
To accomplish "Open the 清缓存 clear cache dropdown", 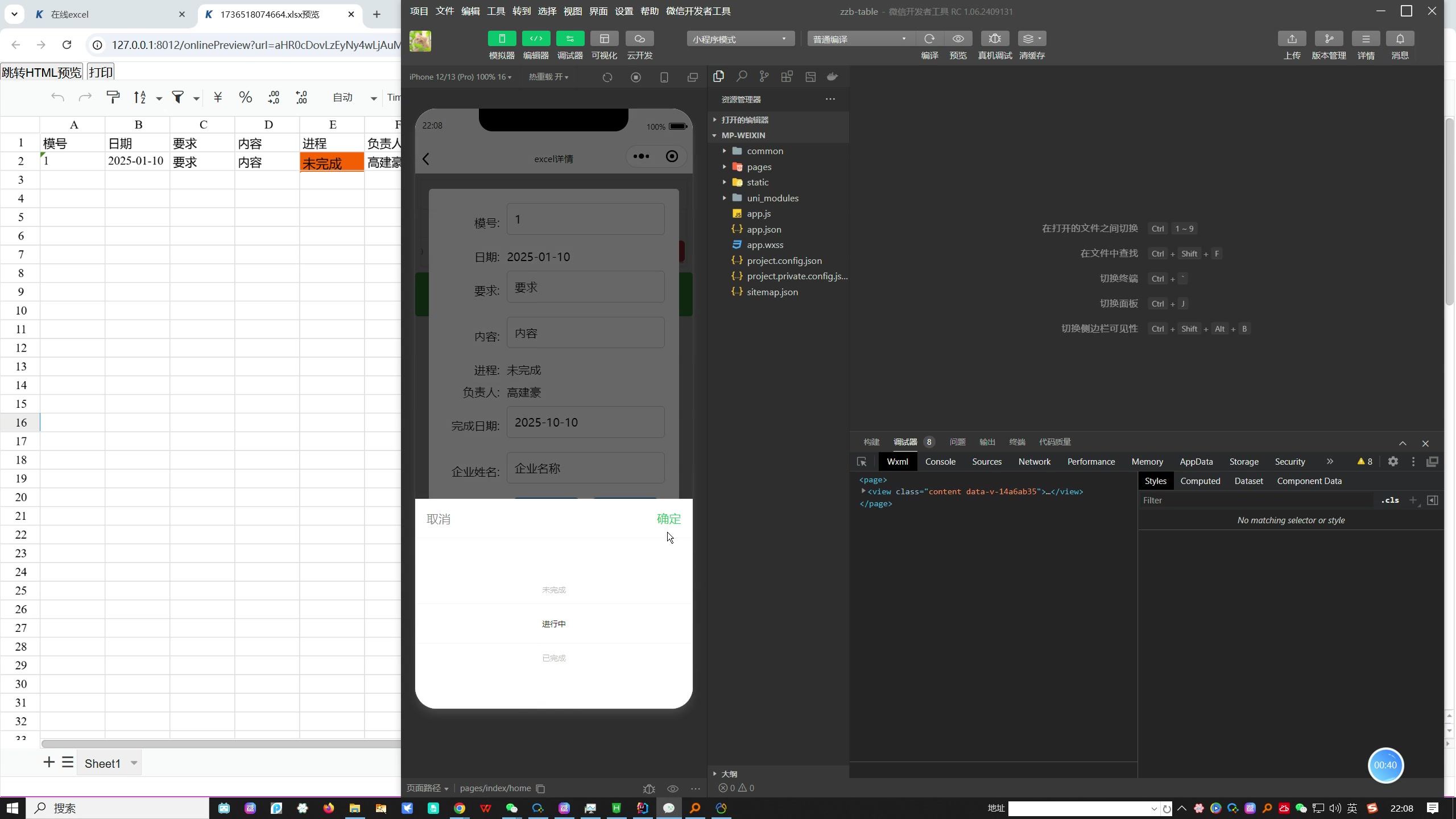I will 1032,39.
